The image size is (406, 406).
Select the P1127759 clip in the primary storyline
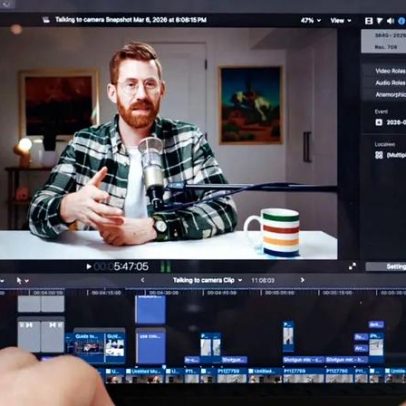pyautogui.click(x=232, y=375)
